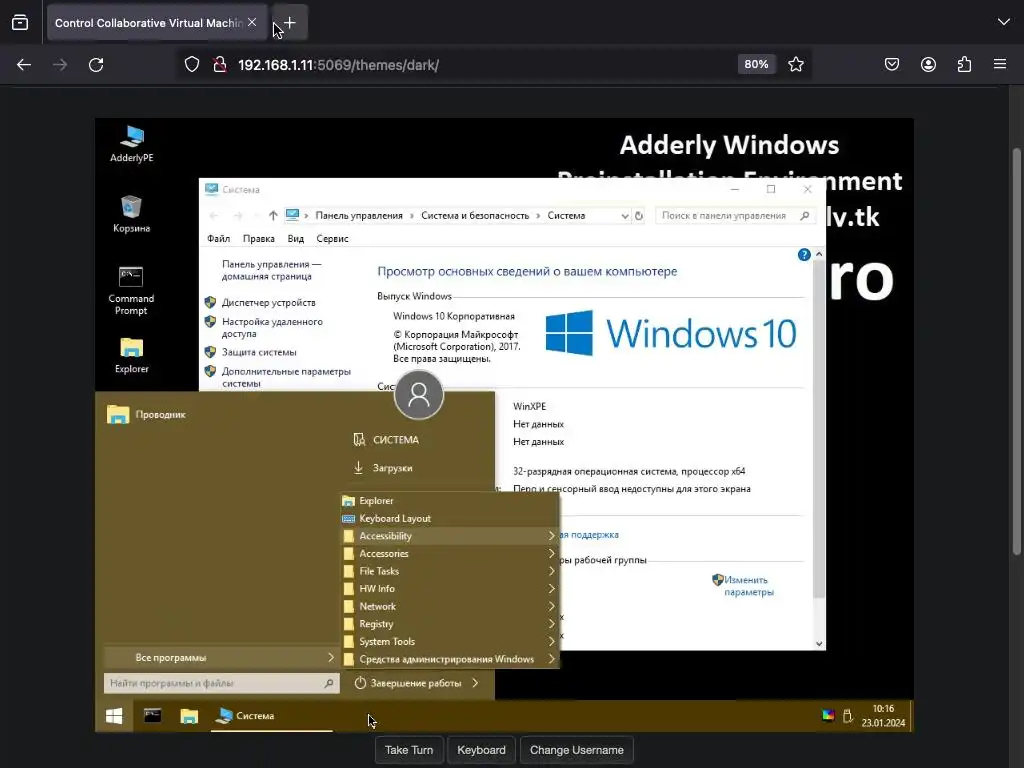Click the user avatar in Start menu
1024x768 pixels.
tap(419, 394)
